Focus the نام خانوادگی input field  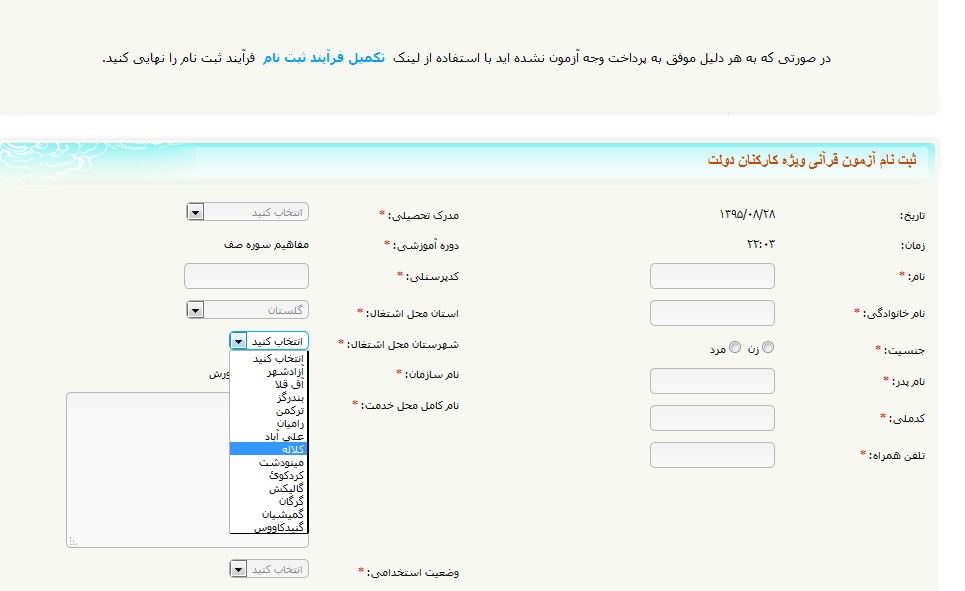[x=712, y=313]
